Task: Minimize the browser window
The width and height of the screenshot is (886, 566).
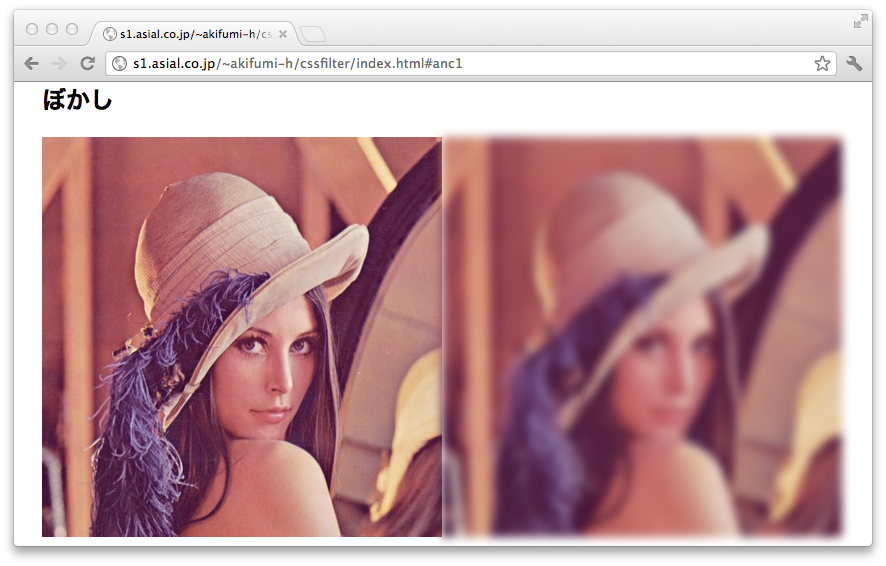Action: (x=52, y=29)
